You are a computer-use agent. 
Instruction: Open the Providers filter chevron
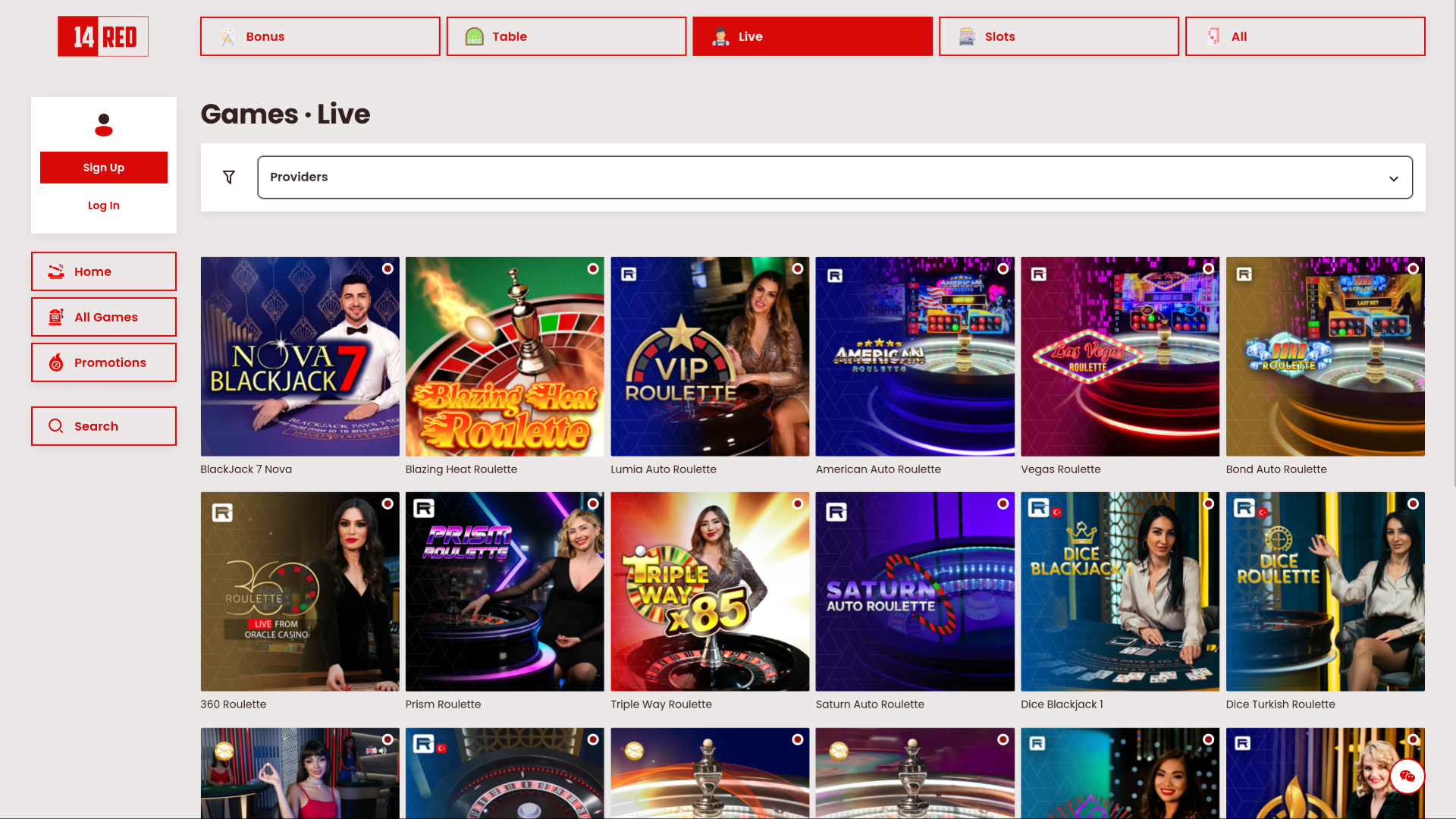click(1394, 179)
